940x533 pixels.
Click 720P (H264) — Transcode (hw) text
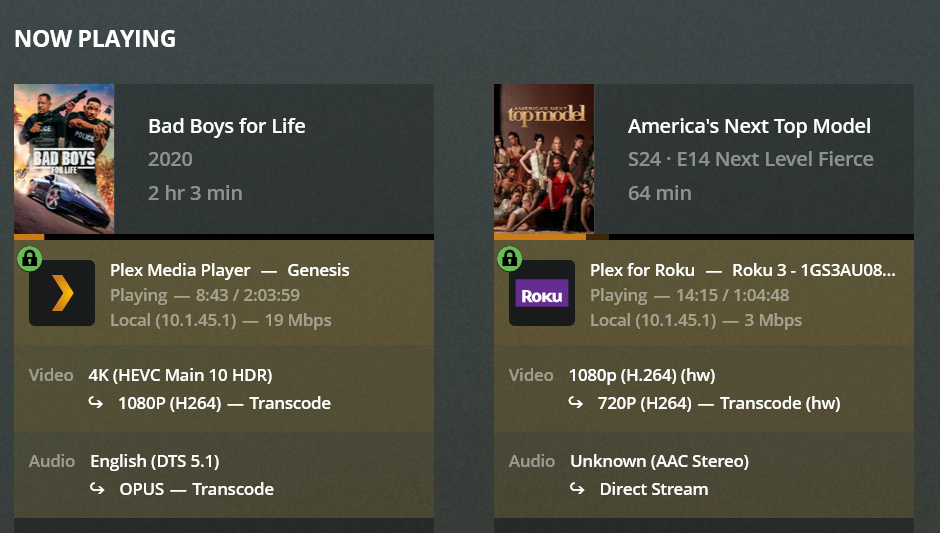(719, 403)
